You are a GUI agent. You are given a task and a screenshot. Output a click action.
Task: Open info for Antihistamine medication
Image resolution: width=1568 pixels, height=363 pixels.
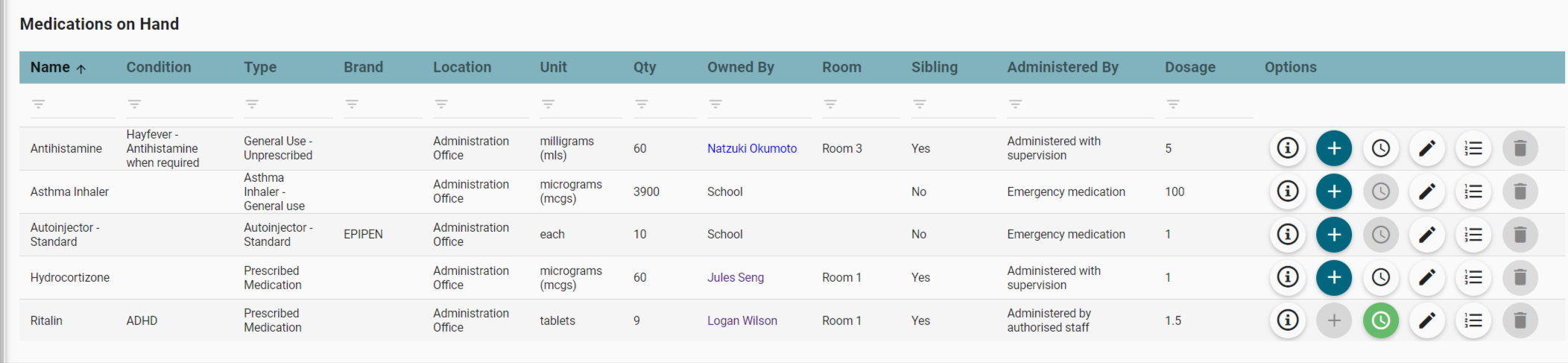1287,148
